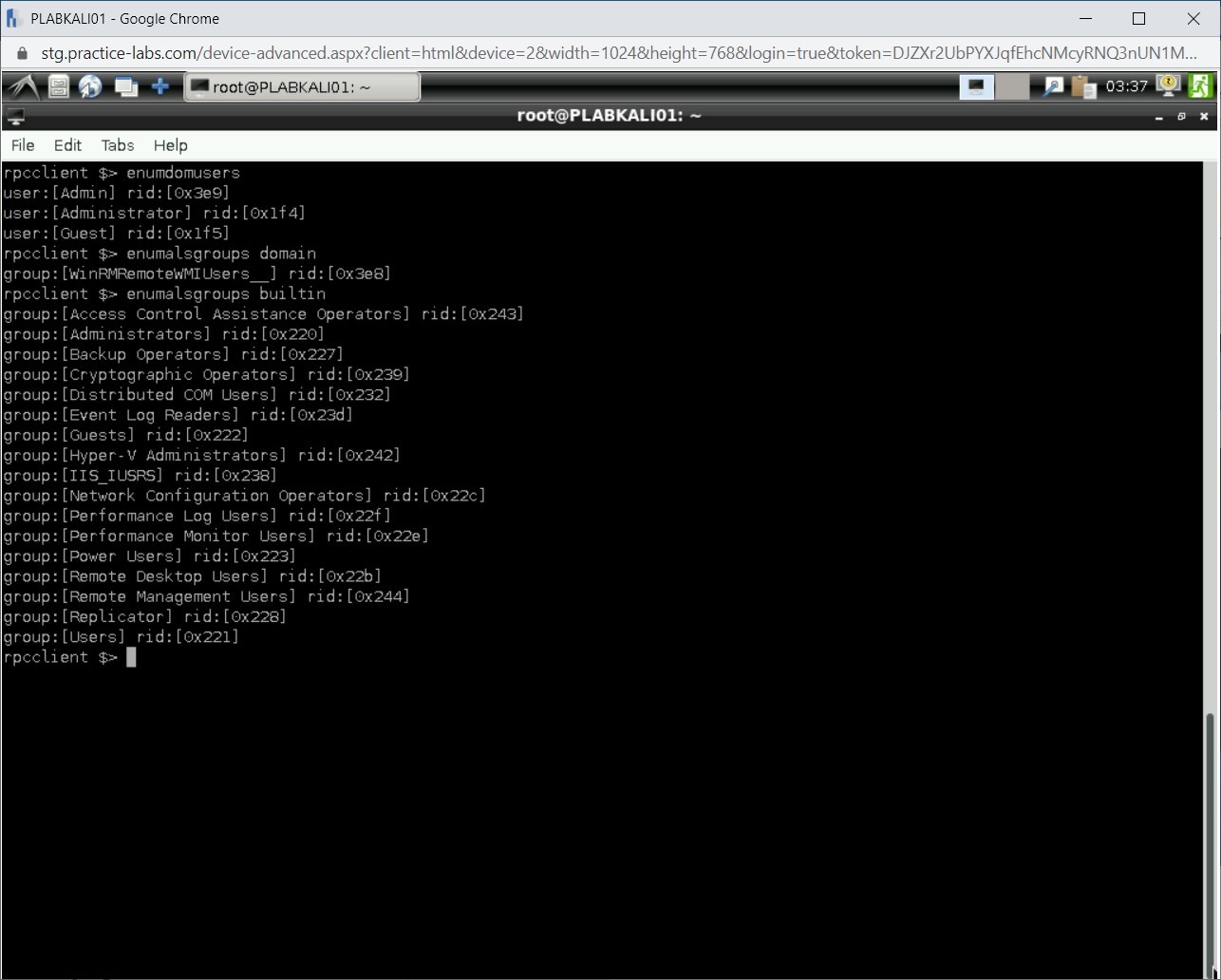Open the clipboard manager tray icon

(1083, 87)
